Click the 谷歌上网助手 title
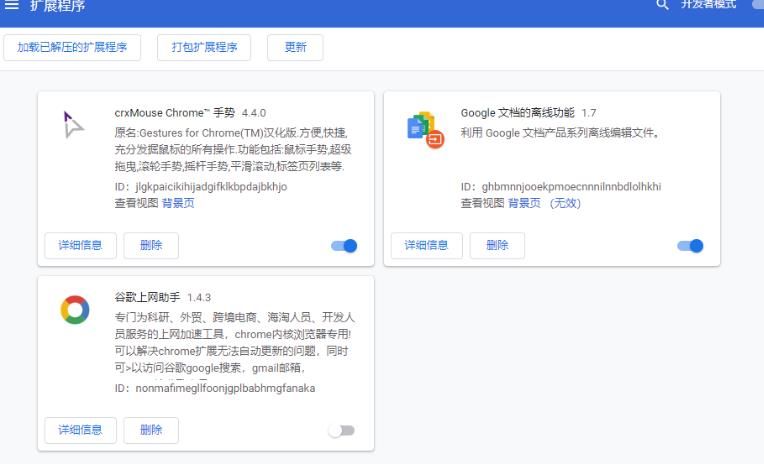 147,297
